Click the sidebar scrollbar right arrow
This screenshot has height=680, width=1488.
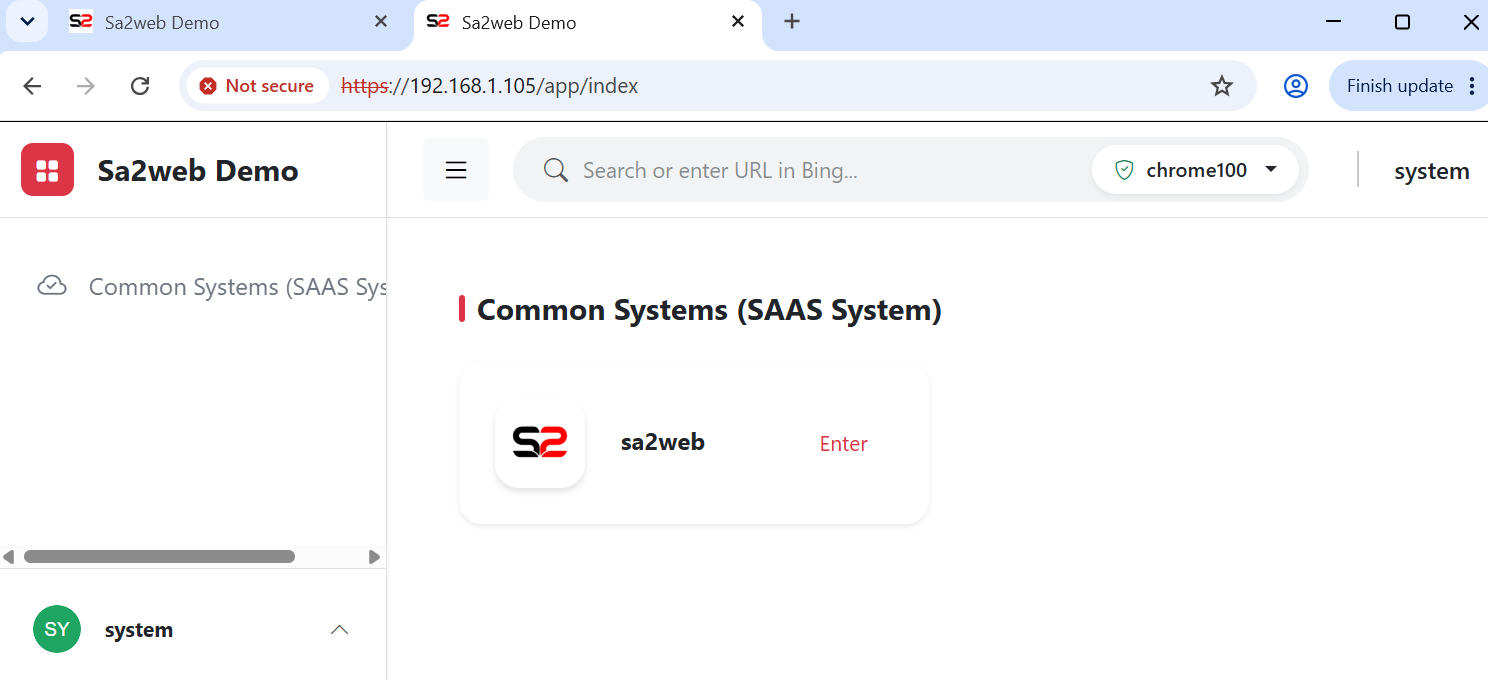[375, 557]
